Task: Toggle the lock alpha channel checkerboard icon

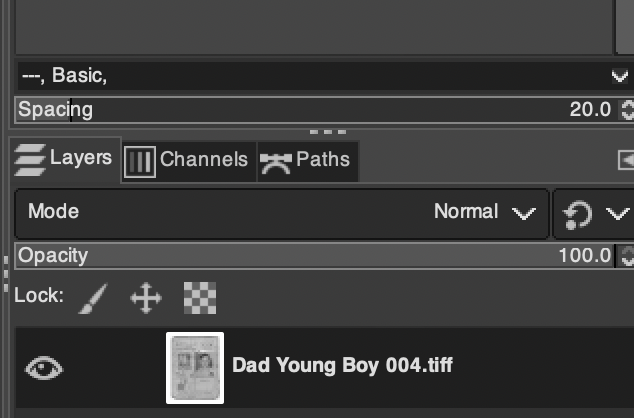Action: [200, 297]
